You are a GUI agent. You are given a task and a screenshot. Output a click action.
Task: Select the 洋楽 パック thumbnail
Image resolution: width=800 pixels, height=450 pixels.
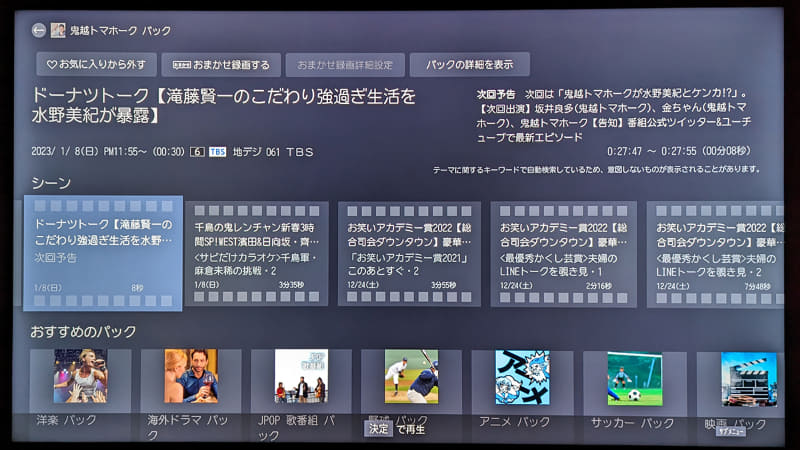click(x=81, y=376)
